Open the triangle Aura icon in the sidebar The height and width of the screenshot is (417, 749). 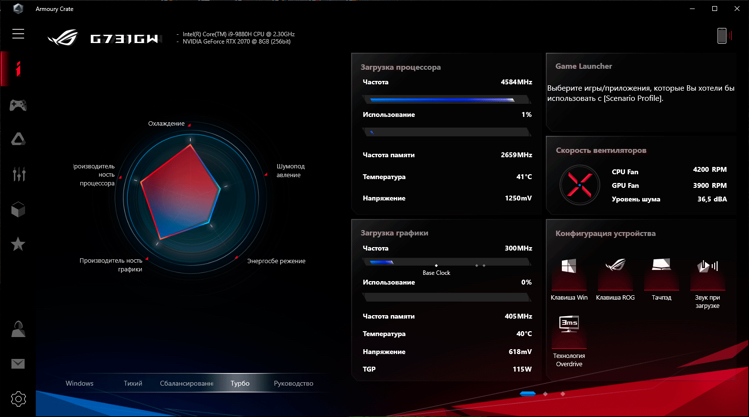[x=18, y=140]
